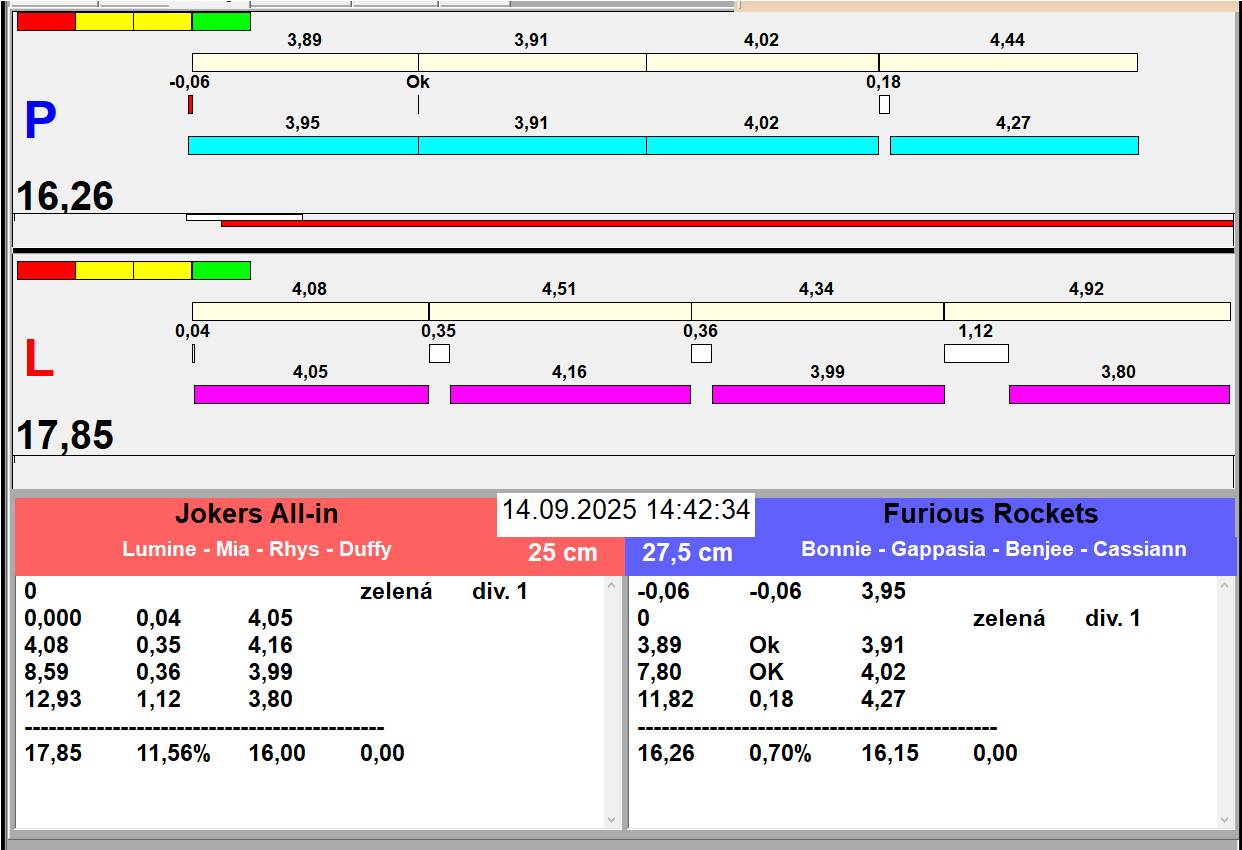Select the cream 4,92 bar in lane L
The height and width of the screenshot is (850, 1242).
coord(1087,311)
